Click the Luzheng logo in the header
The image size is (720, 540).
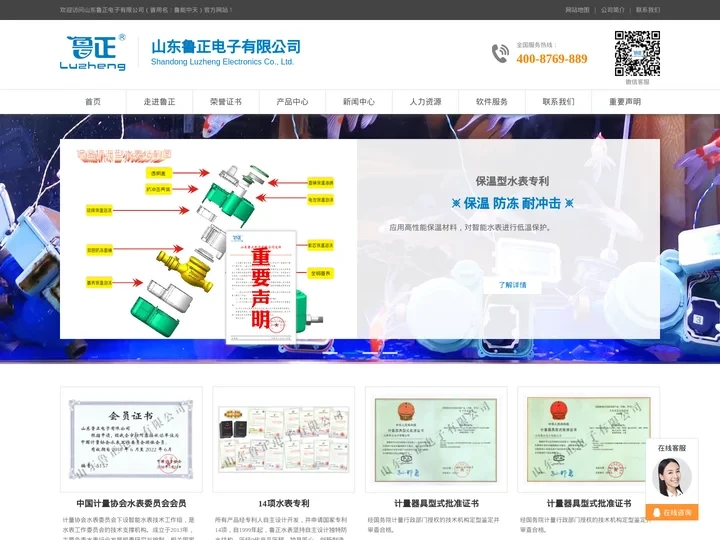(x=93, y=52)
